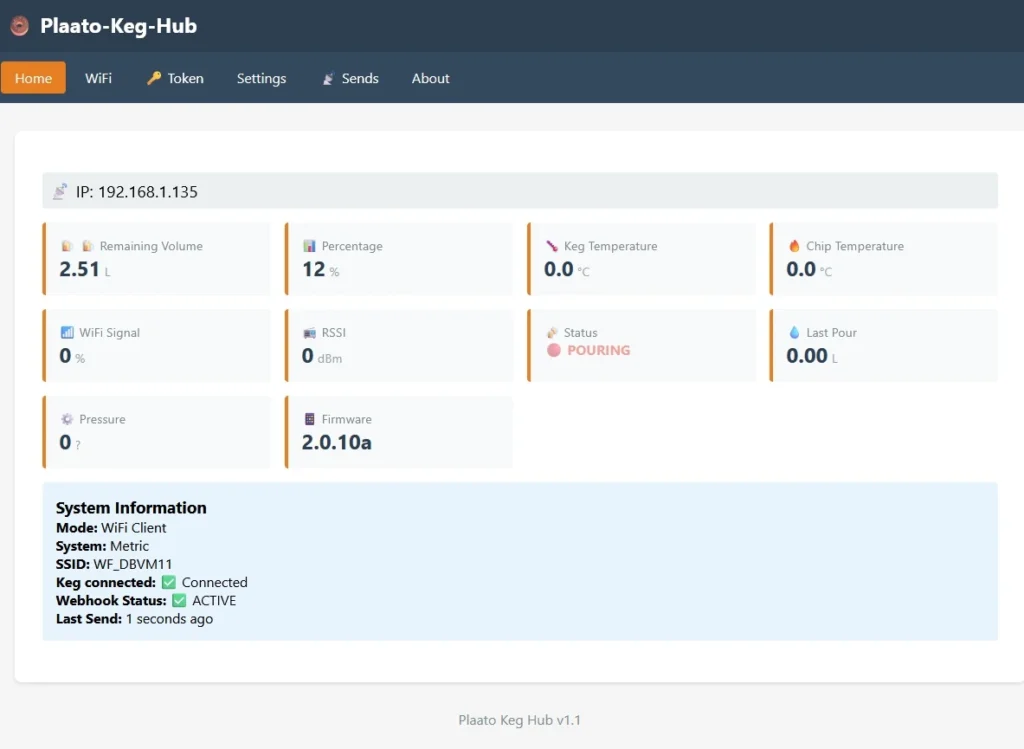This screenshot has width=1024, height=749.
Task: Open the Settings page
Action: (261, 78)
